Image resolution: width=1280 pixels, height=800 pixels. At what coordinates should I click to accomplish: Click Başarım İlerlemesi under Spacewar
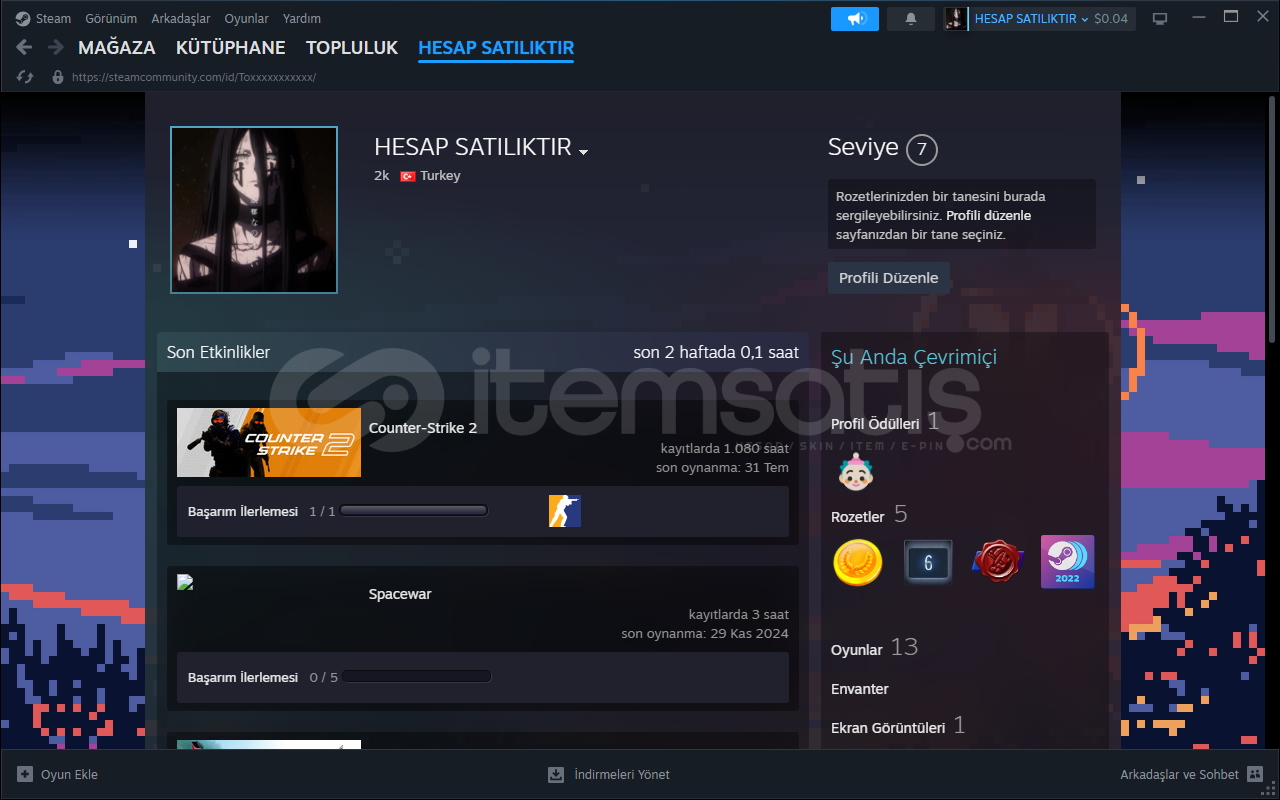[243, 677]
